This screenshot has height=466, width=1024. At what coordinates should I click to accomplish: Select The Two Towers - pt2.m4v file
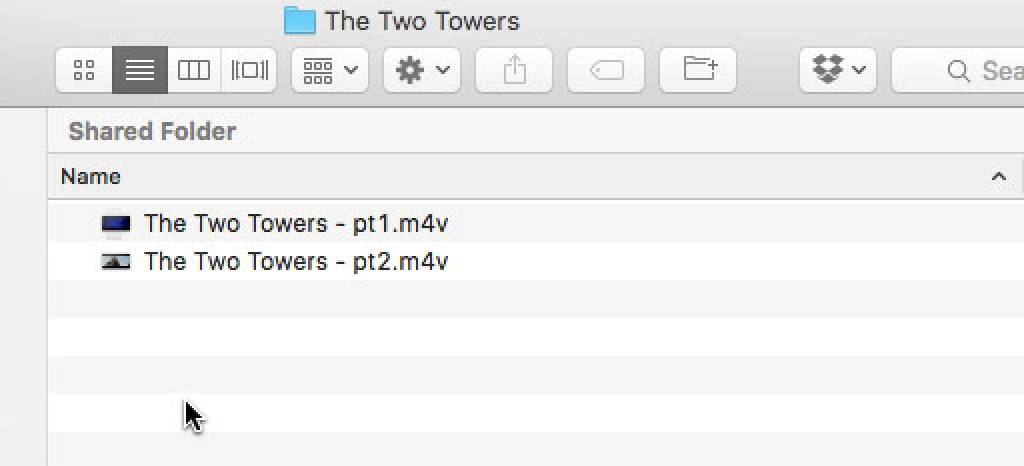[x=296, y=262]
